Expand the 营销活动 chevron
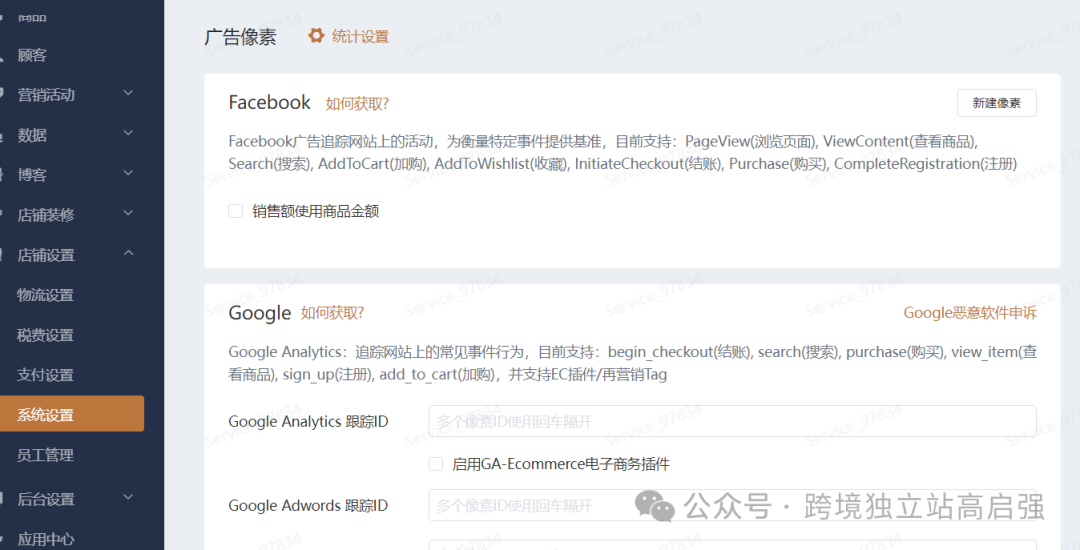 click(x=128, y=92)
